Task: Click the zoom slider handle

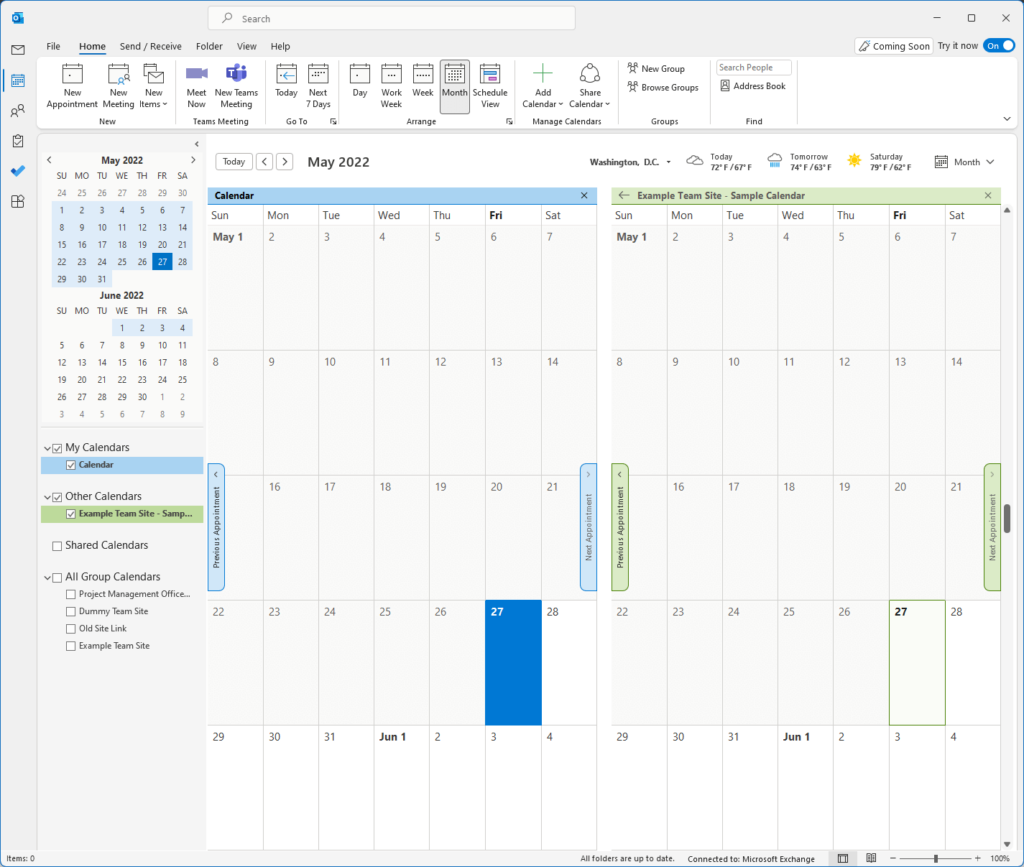Action: pos(936,859)
